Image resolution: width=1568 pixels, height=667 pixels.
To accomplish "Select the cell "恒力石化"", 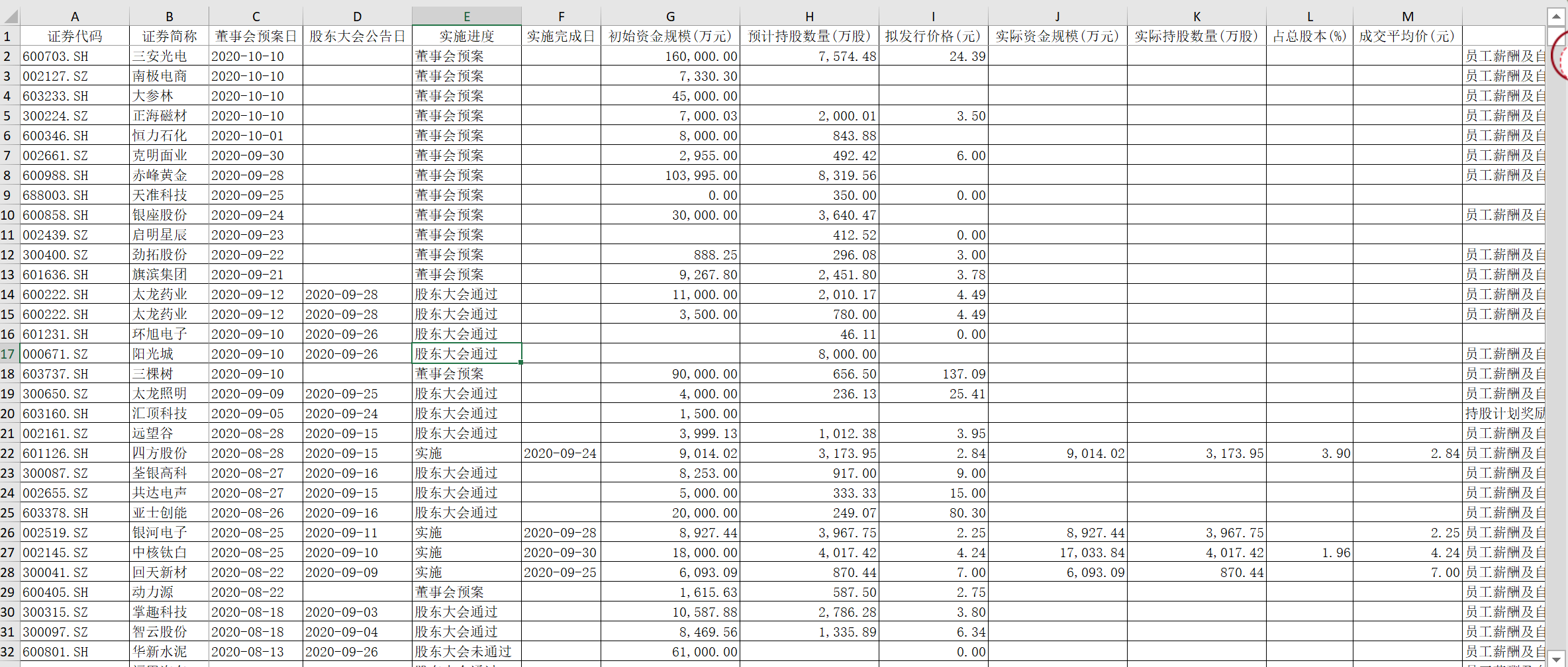I will click(x=170, y=135).
